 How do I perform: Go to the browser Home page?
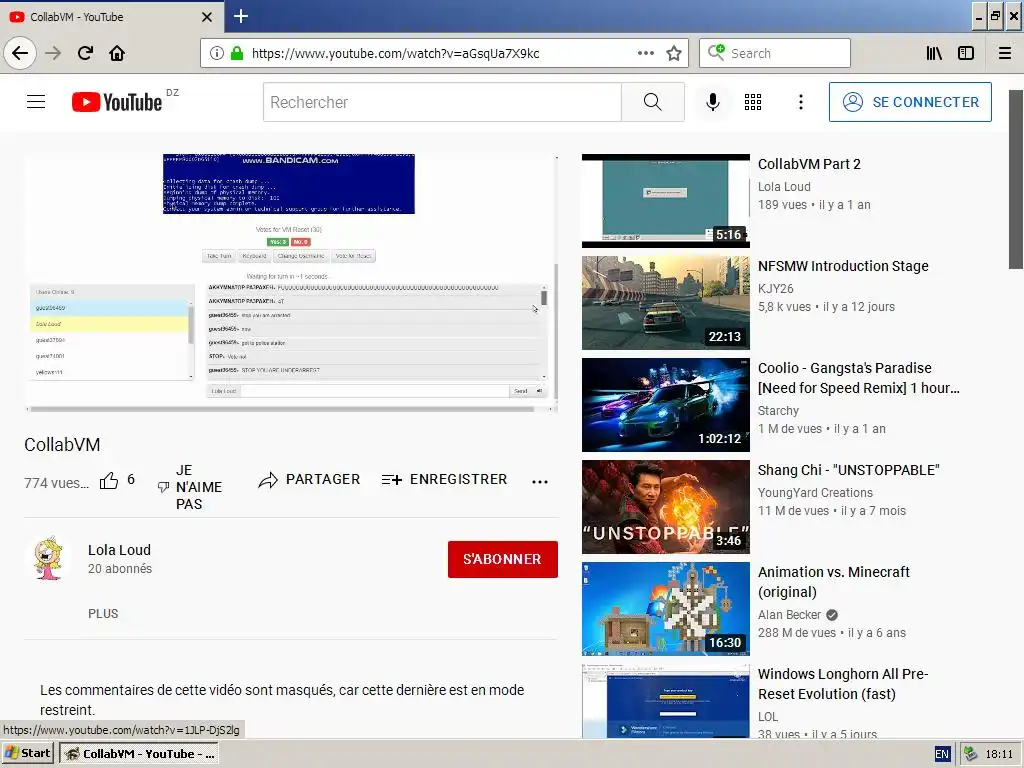pos(117,53)
